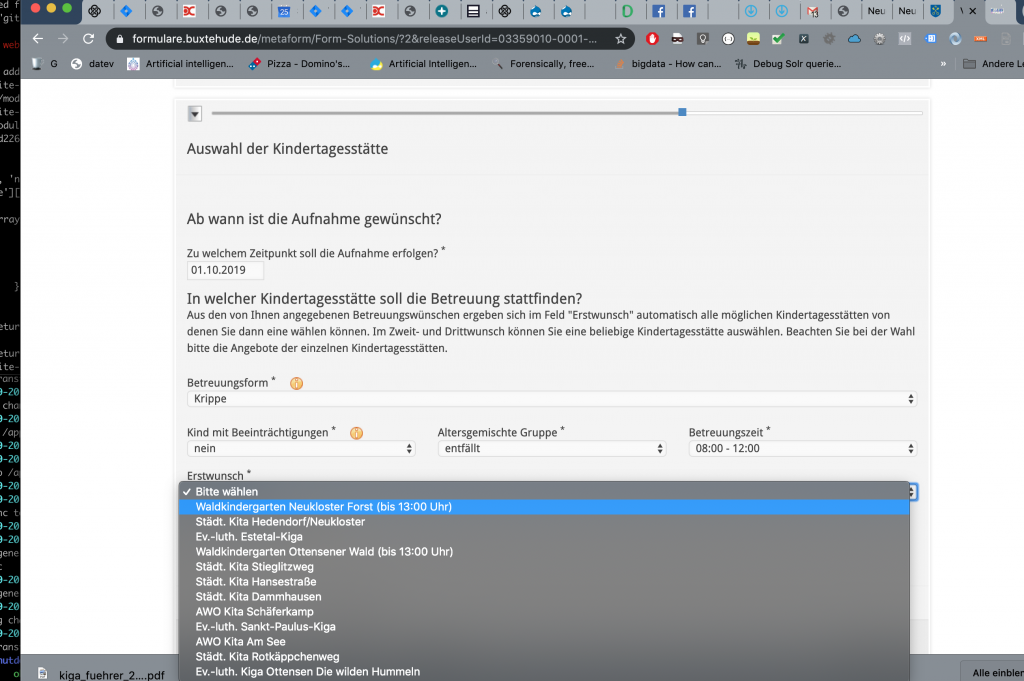Screen dimensions: 1024x681
Task: Click the admission date field 01.10.2019
Action: pyautogui.click(x=225, y=270)
